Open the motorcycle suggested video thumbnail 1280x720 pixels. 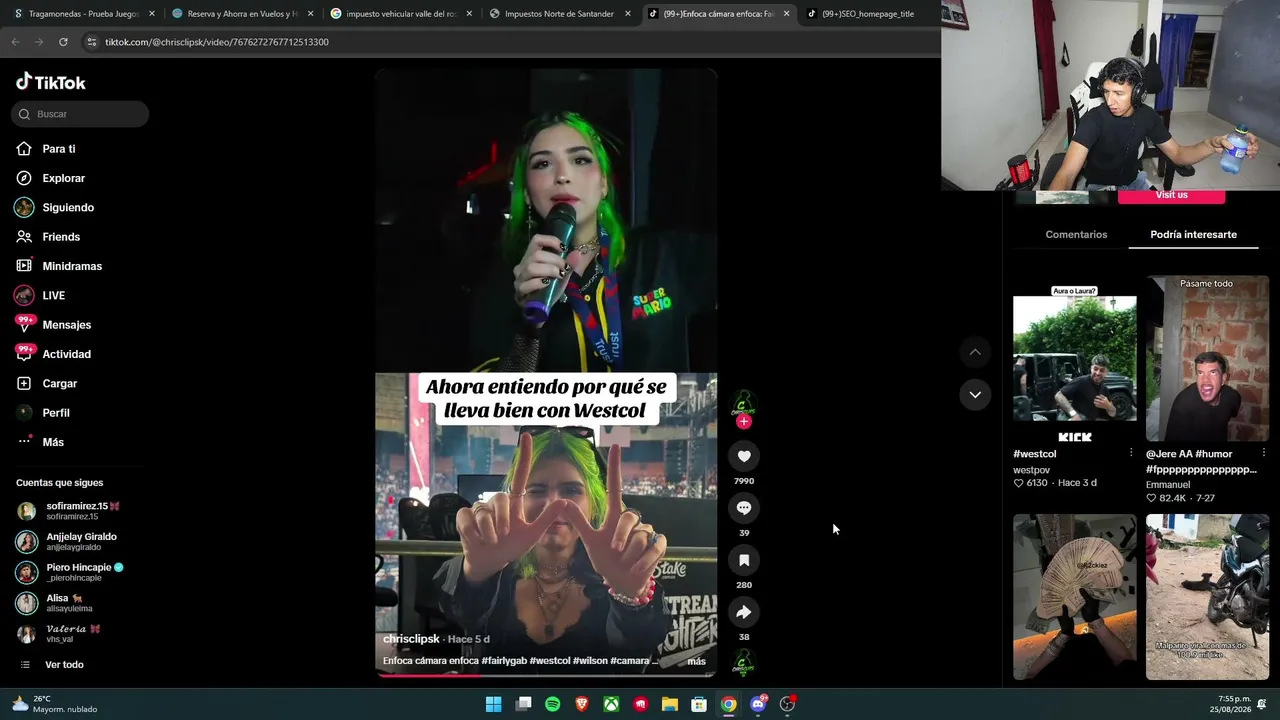click(x=1207, y=597)
